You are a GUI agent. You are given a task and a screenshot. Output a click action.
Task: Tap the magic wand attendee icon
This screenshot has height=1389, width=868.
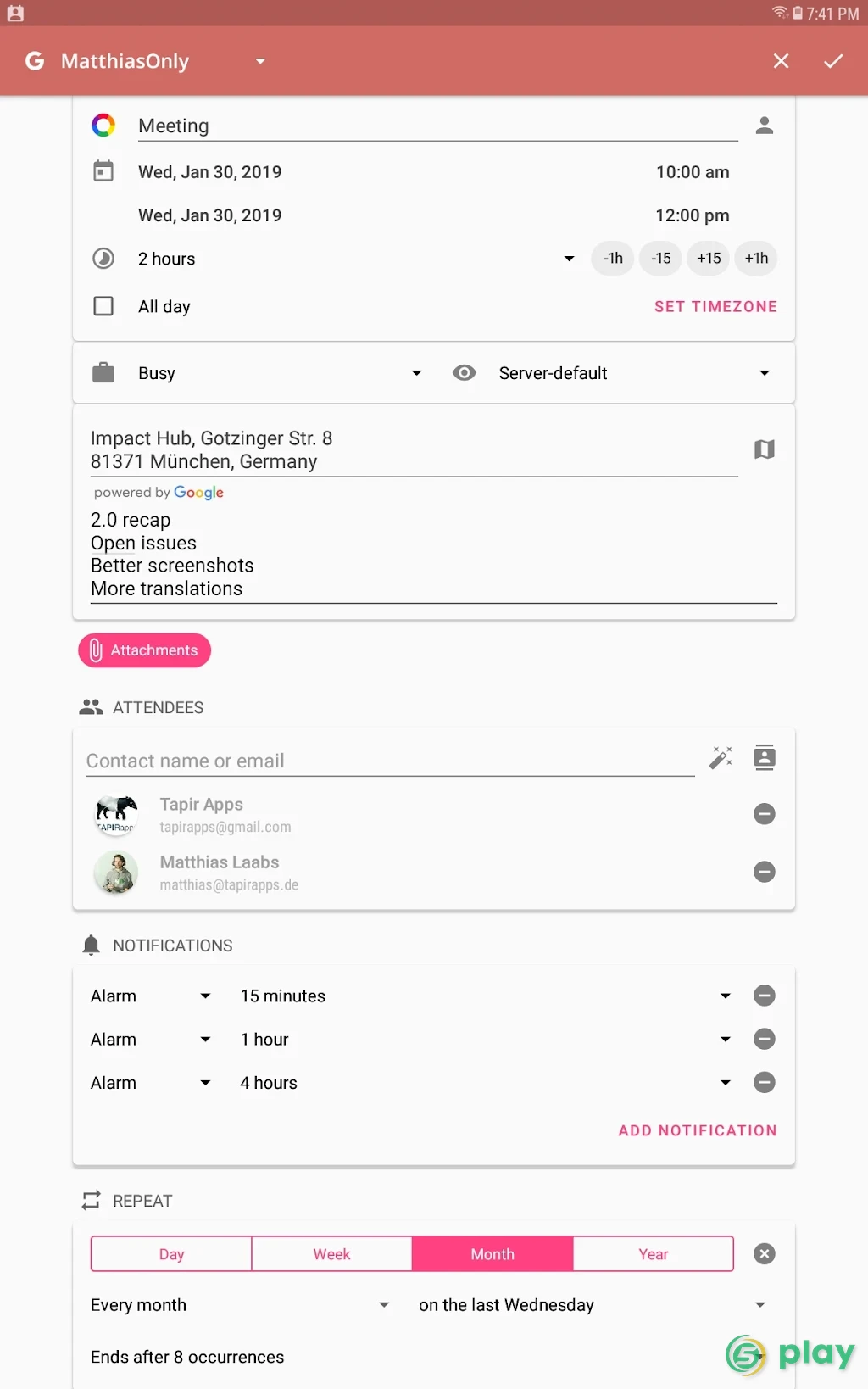click(x=721, y=757)
